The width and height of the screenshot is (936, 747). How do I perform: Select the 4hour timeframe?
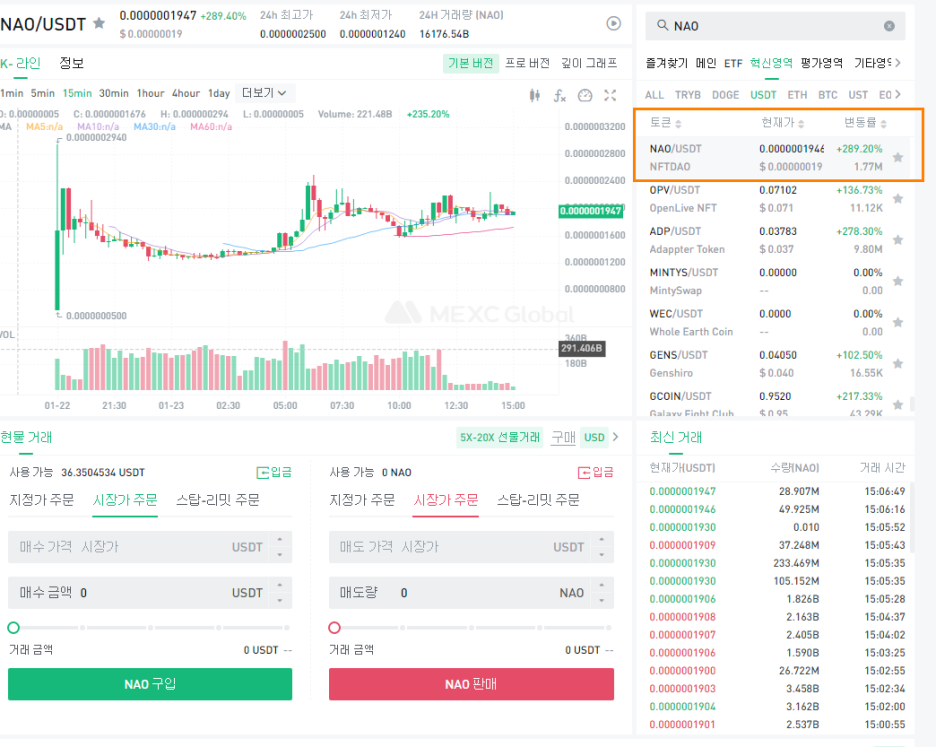(x=186, y=93)
